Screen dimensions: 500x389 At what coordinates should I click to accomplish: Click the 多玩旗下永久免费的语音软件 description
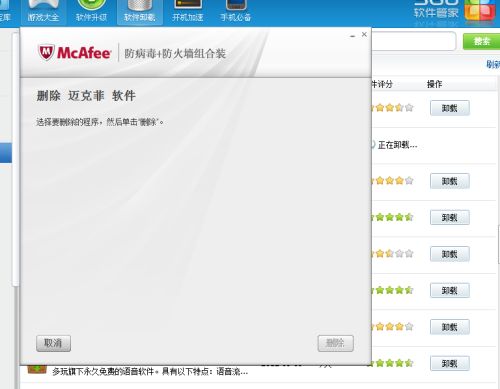tap(150, 371)
